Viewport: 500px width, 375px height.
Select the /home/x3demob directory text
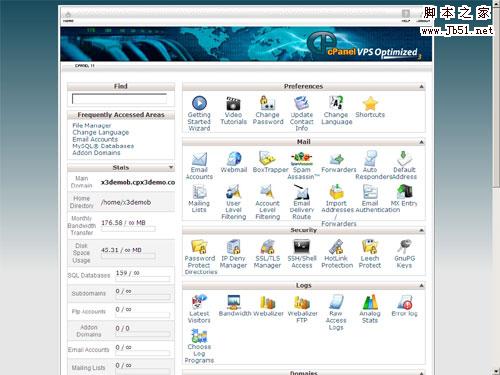pos(126,202)
